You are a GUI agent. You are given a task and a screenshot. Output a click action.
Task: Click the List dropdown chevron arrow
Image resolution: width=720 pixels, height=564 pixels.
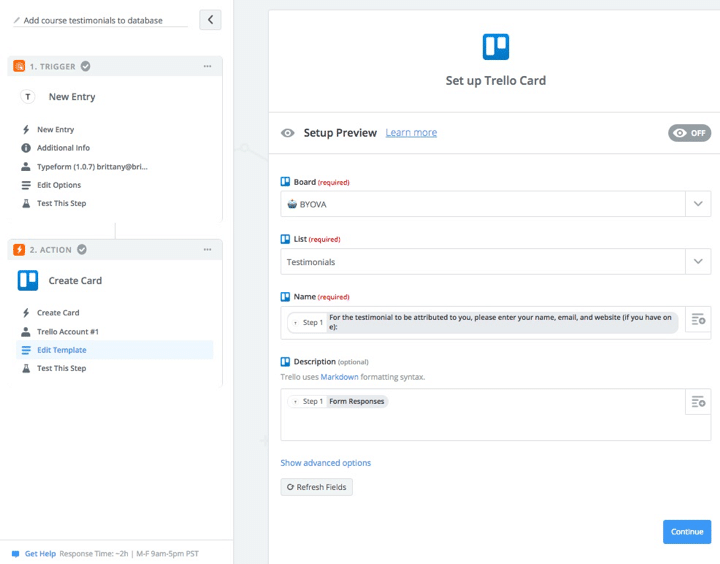coord(698,262)
